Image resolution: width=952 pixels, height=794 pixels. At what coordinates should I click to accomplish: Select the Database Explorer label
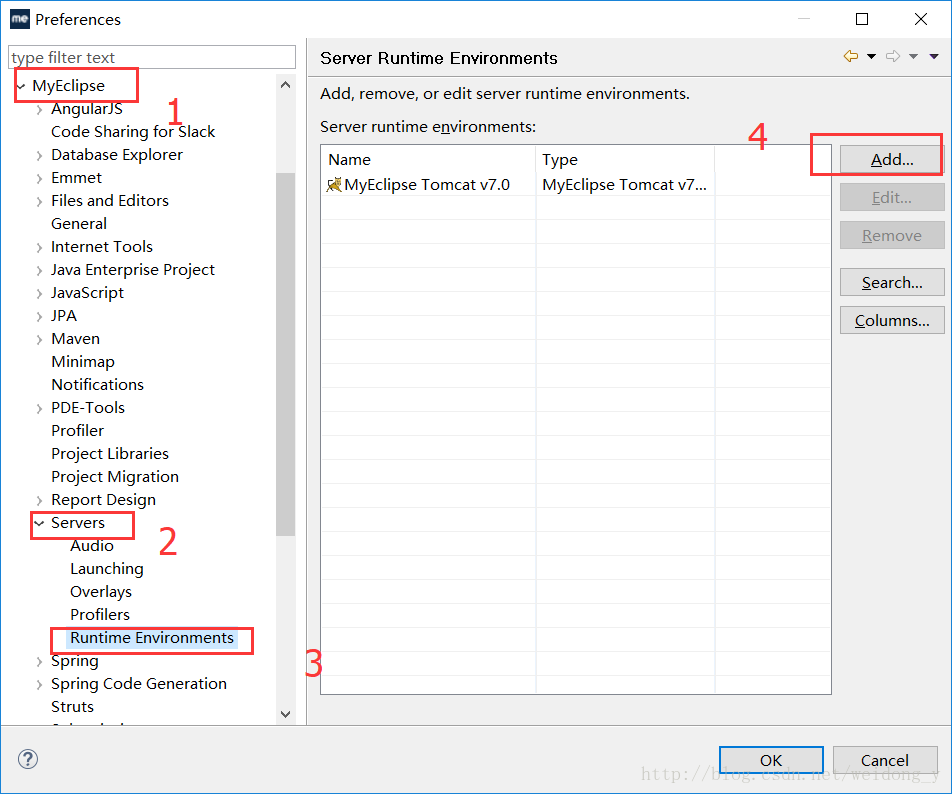pos(117,155)
